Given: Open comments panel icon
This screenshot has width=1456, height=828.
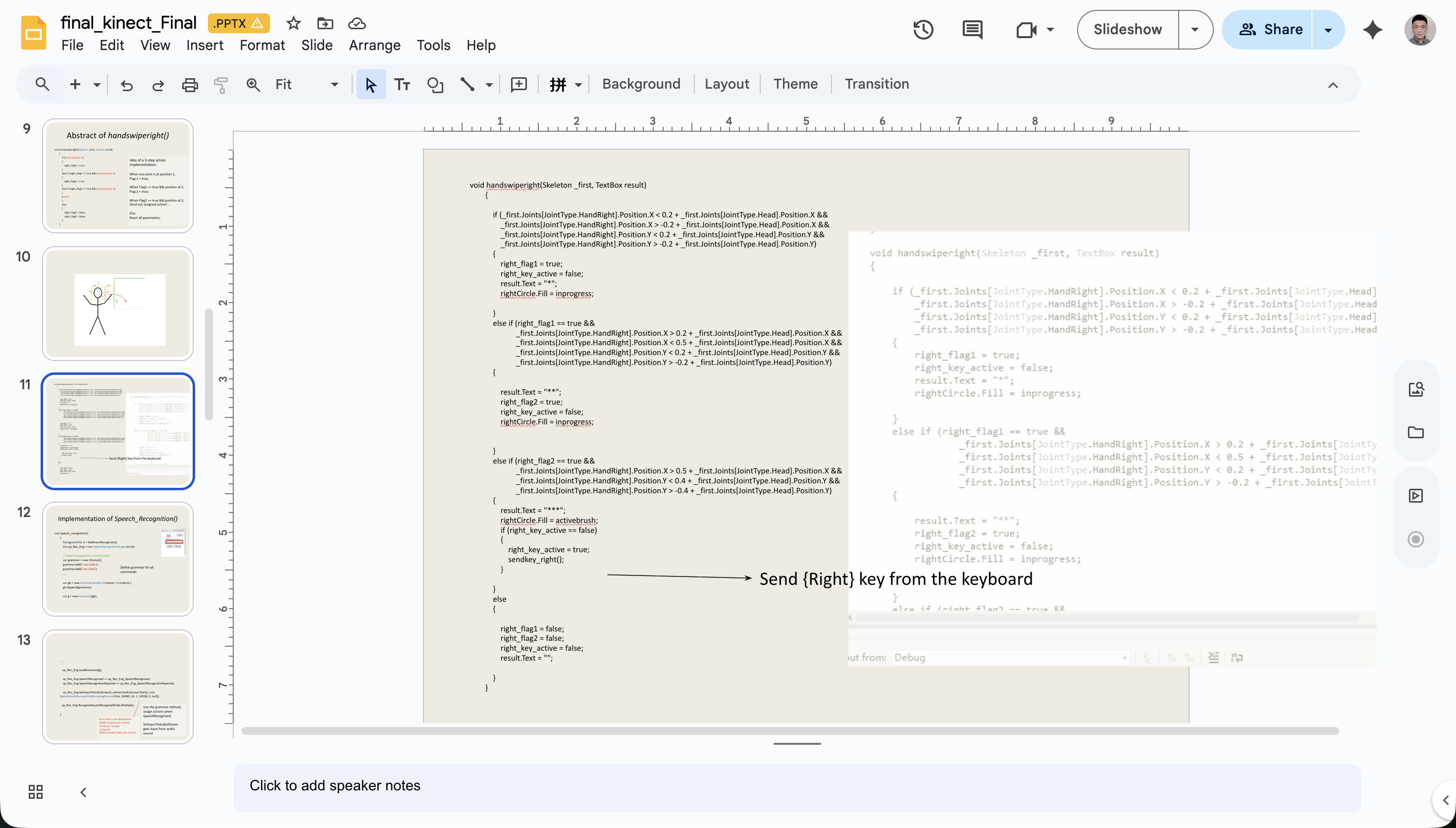Looking at the screenshot, I should [x=972, y=30].
